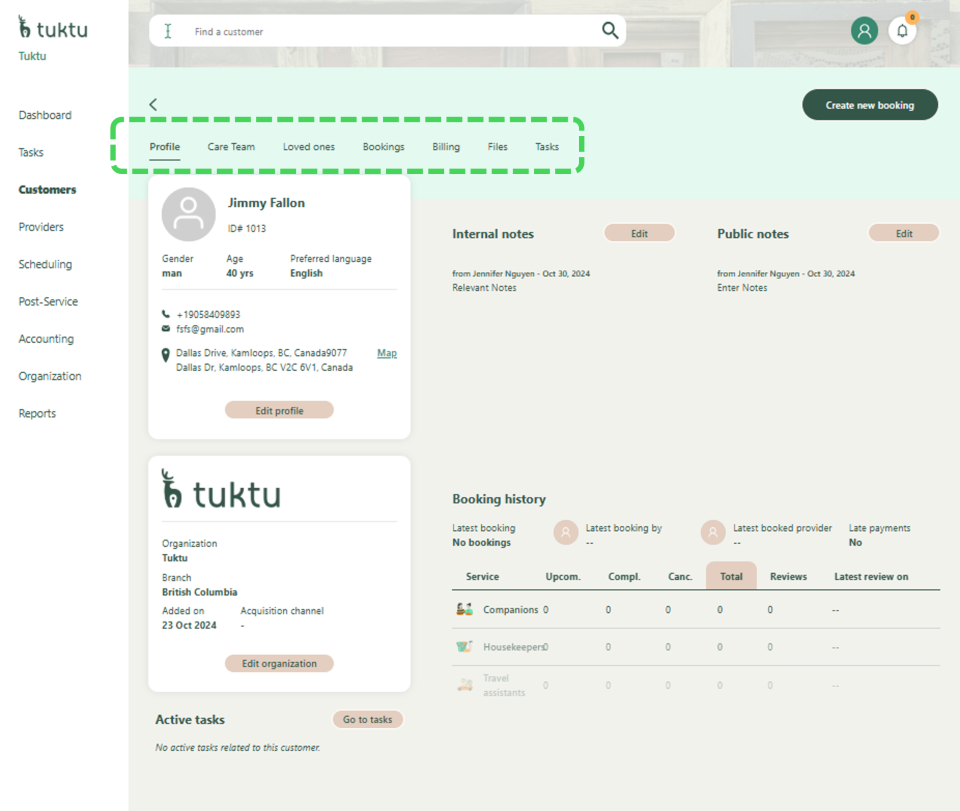Edit the Internal notes section
Image resolution: width=960 pixels, height=811 pixels.
[x=639, y=233]
